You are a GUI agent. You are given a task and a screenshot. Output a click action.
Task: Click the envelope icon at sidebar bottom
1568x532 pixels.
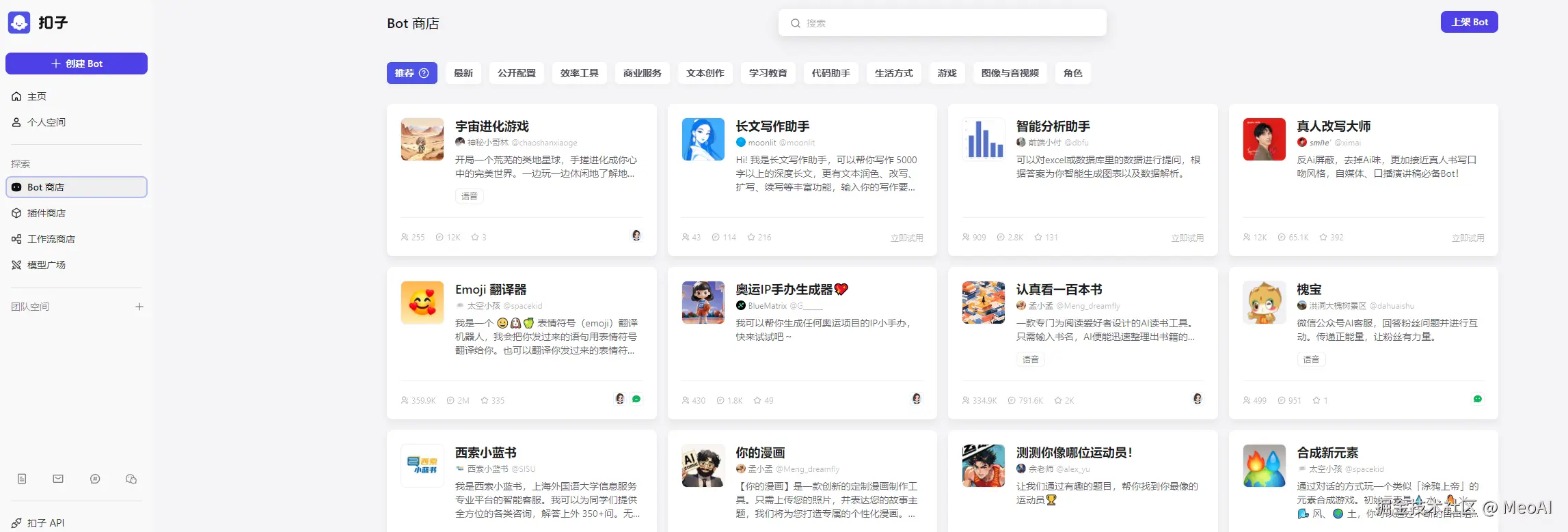[58, 479]
